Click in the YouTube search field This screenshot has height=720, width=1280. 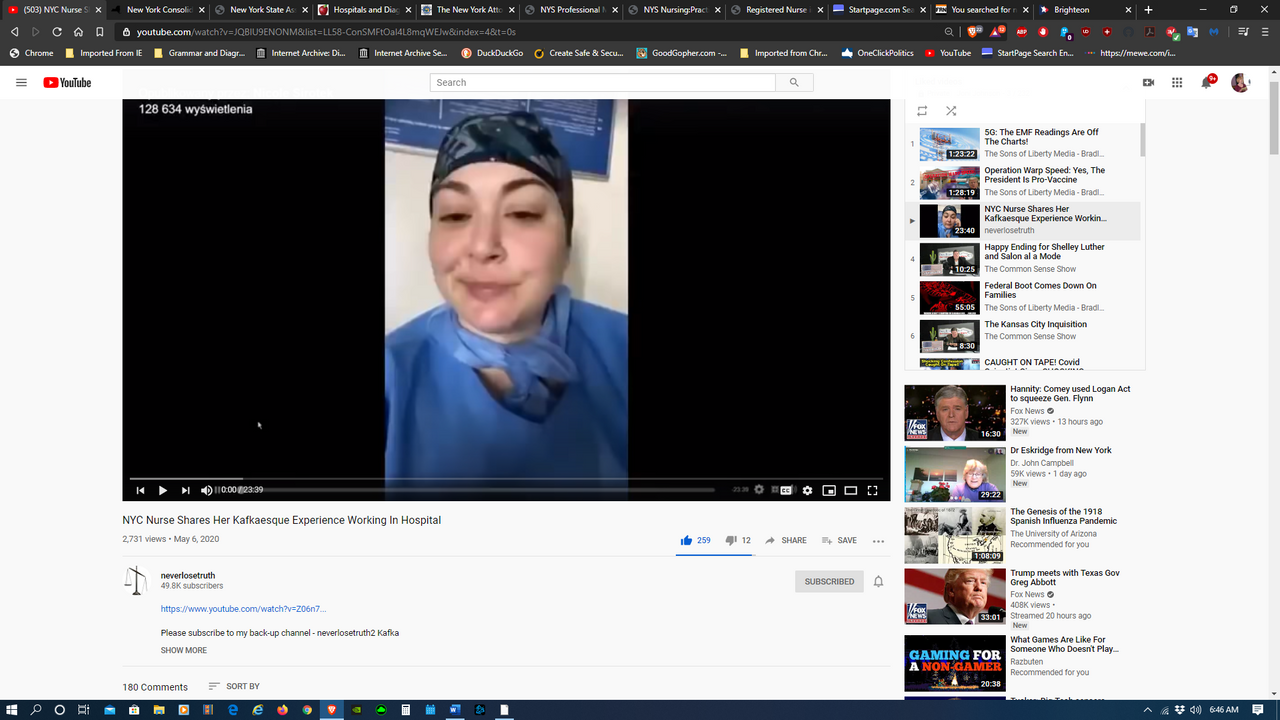(x=602, y=82)
